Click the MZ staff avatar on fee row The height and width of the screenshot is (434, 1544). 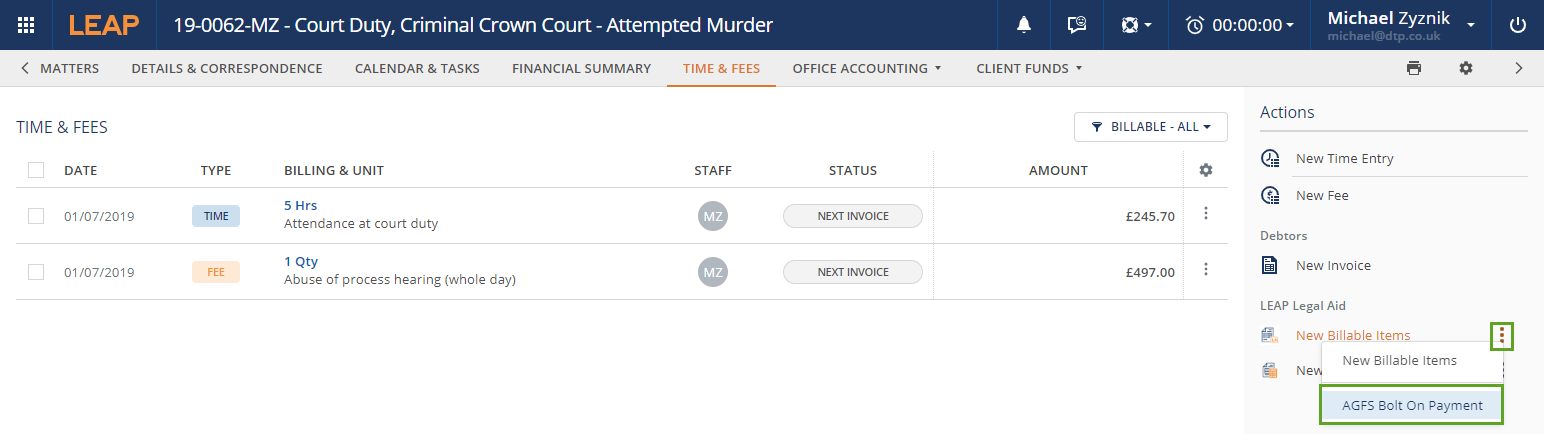713,272
